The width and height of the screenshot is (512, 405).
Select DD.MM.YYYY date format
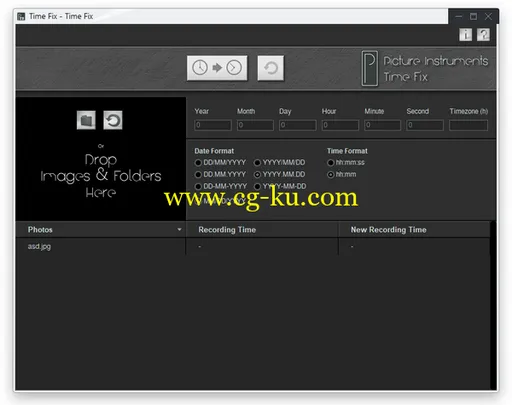point(198,174)
